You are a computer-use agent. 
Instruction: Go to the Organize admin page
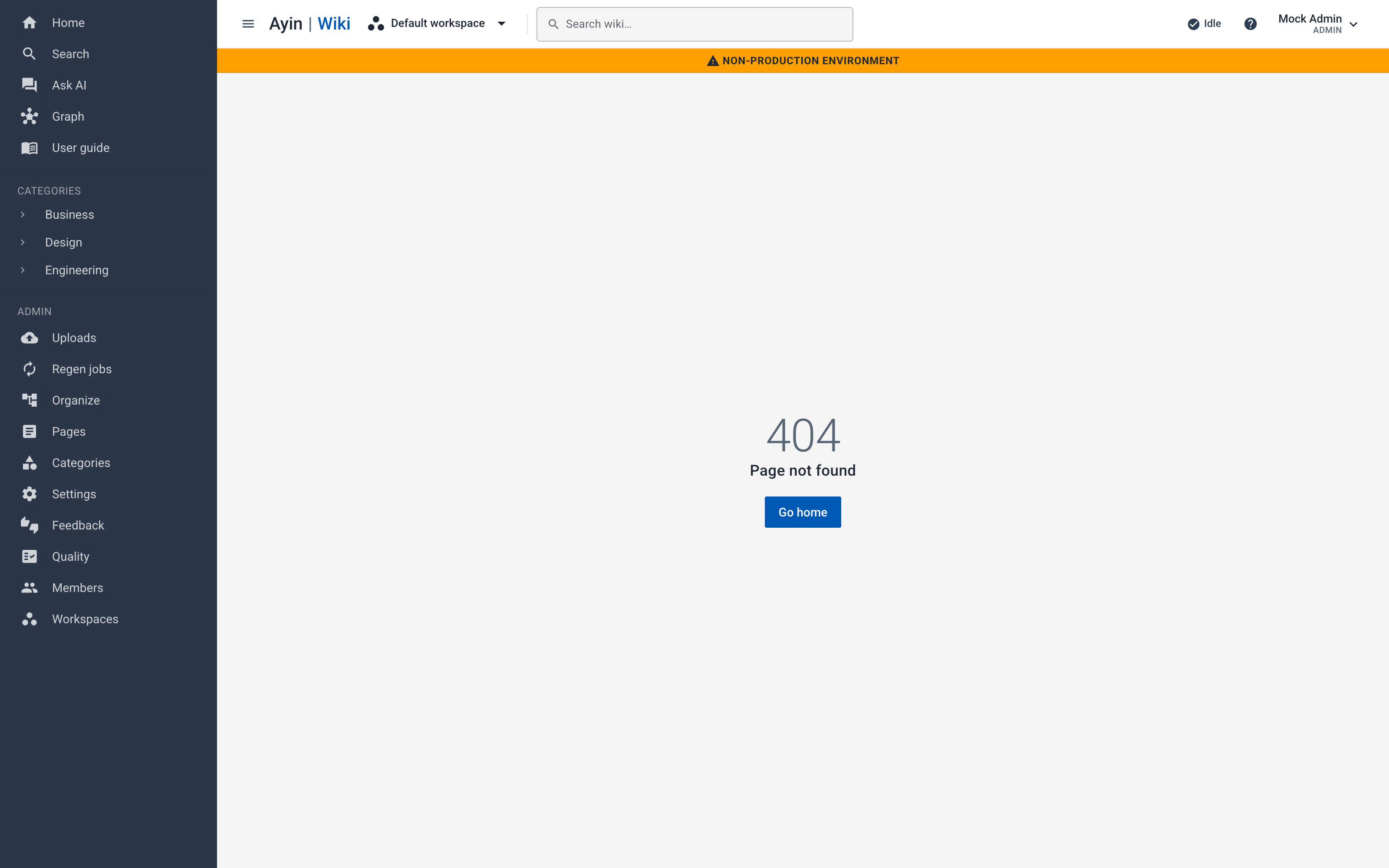pos(109,400)
